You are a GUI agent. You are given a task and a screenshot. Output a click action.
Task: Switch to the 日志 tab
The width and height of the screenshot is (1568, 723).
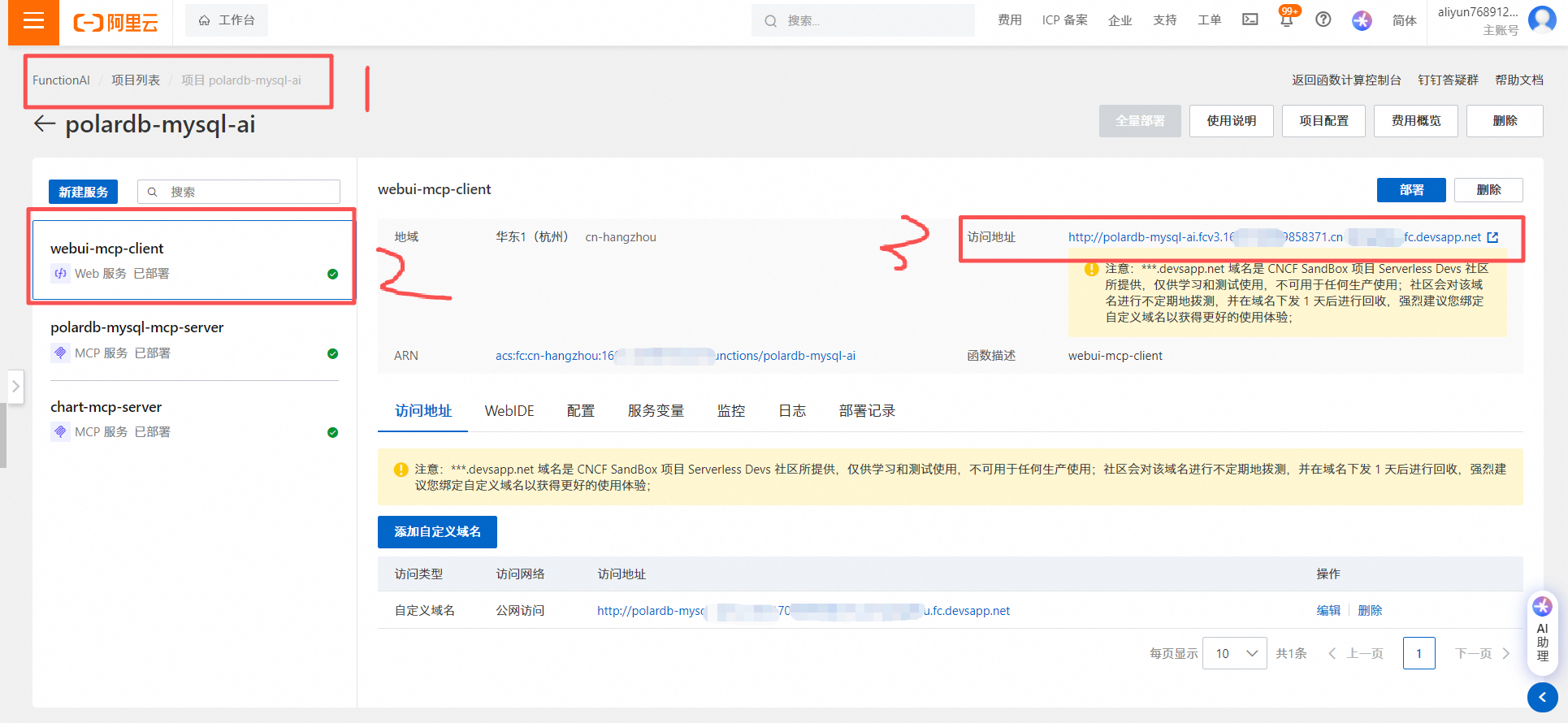[792, 411]
